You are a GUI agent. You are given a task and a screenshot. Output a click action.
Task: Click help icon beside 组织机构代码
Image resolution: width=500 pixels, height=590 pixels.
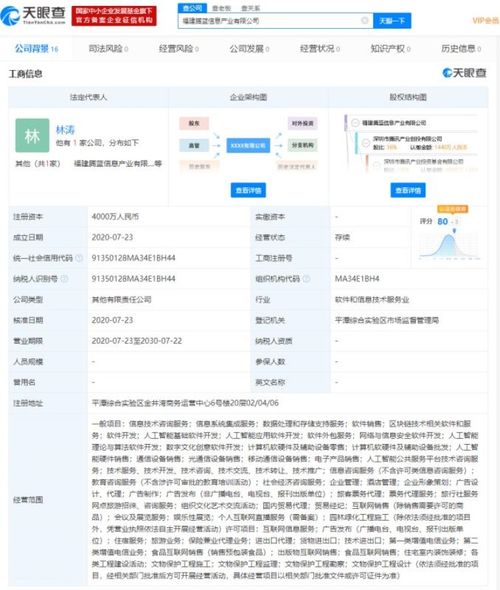tap(307, 279)
